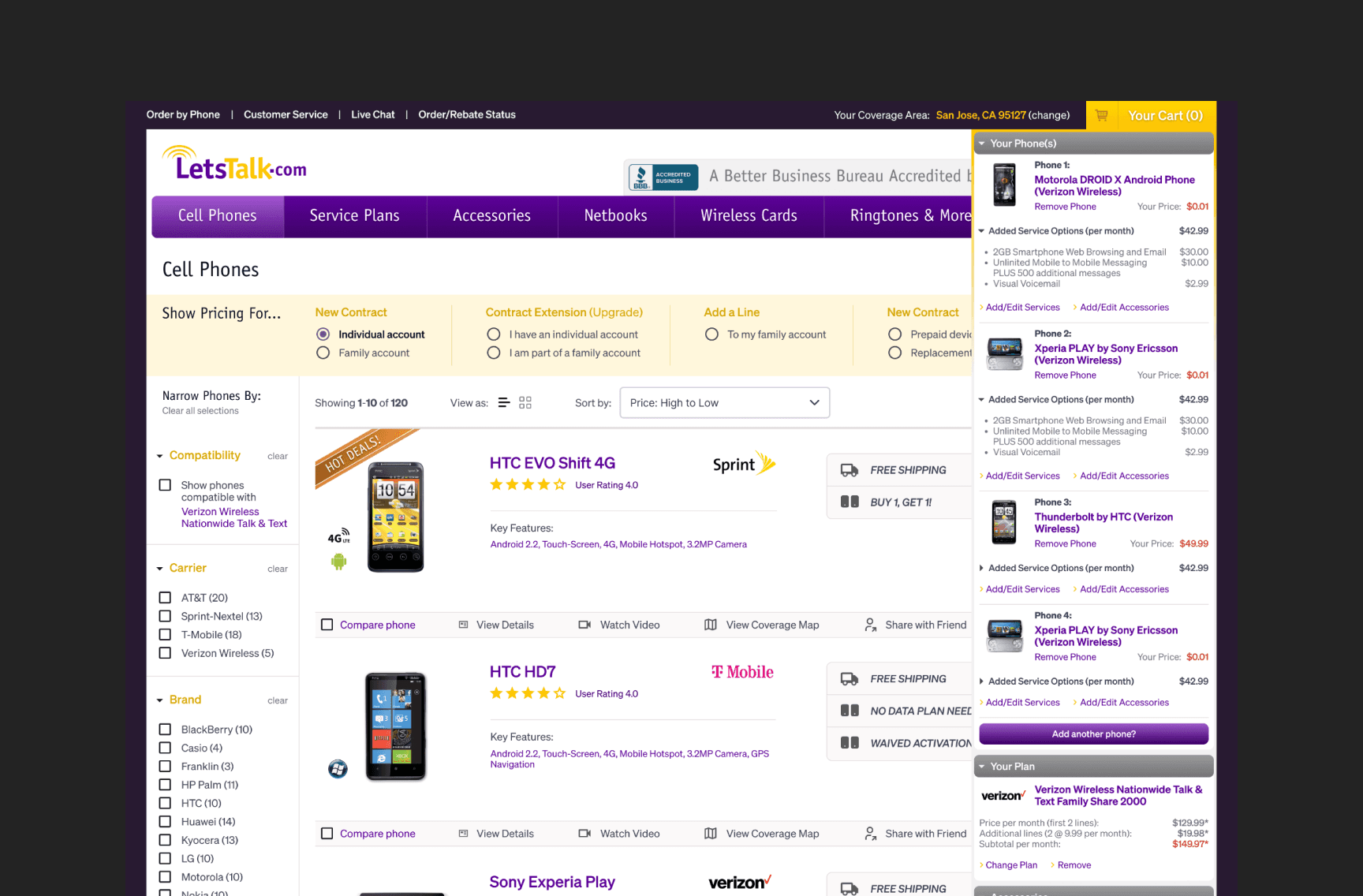Switch to grid view icon
Screen dimensions: 1363x896
click(x=525, y=402)
